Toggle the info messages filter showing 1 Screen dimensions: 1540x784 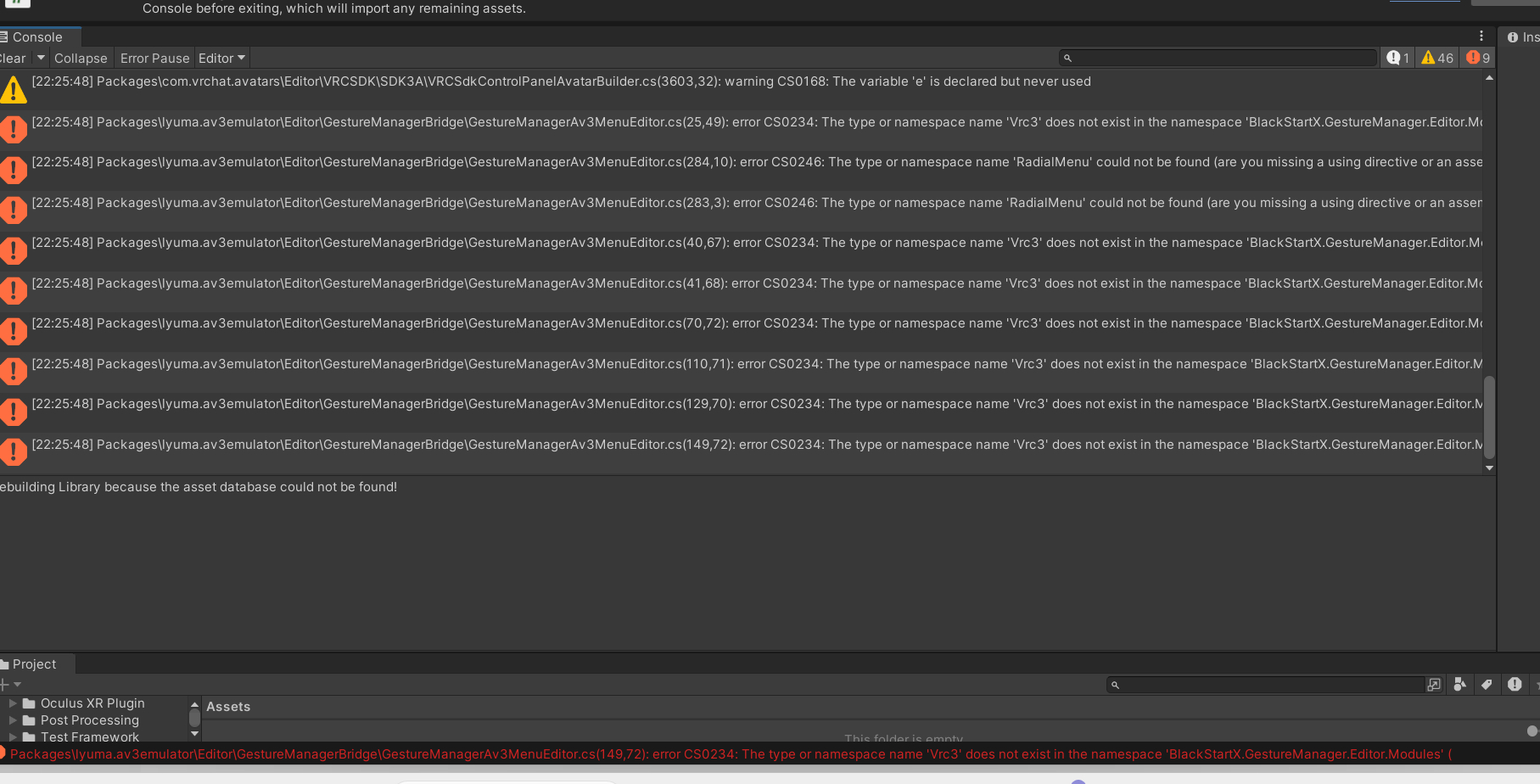(1397, 58)
